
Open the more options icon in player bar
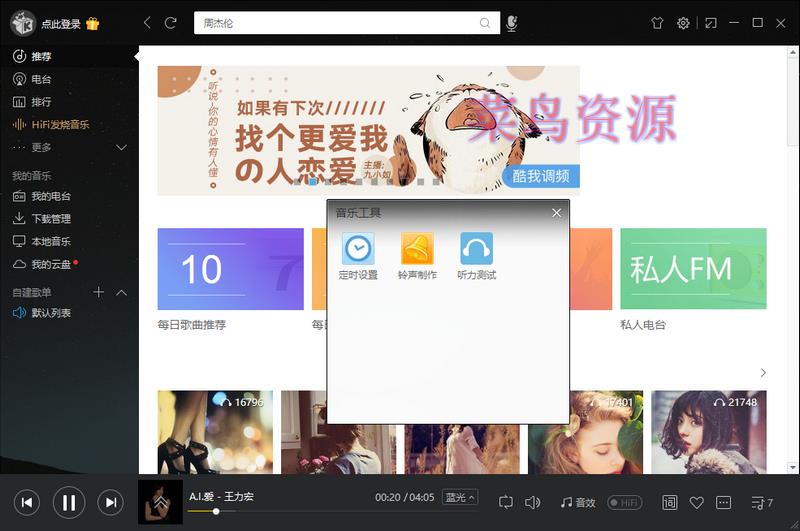723,502
